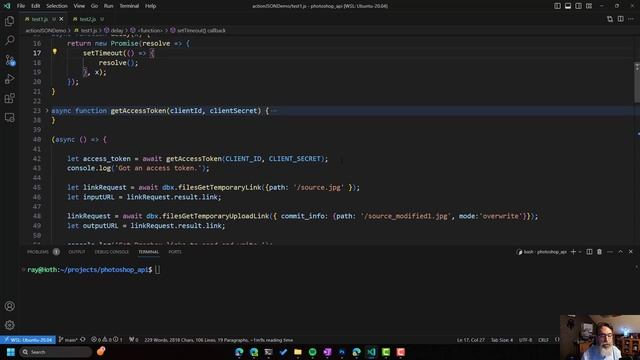Click the Ln 17, Col 27 cursor position

click(x=471, y=340)
